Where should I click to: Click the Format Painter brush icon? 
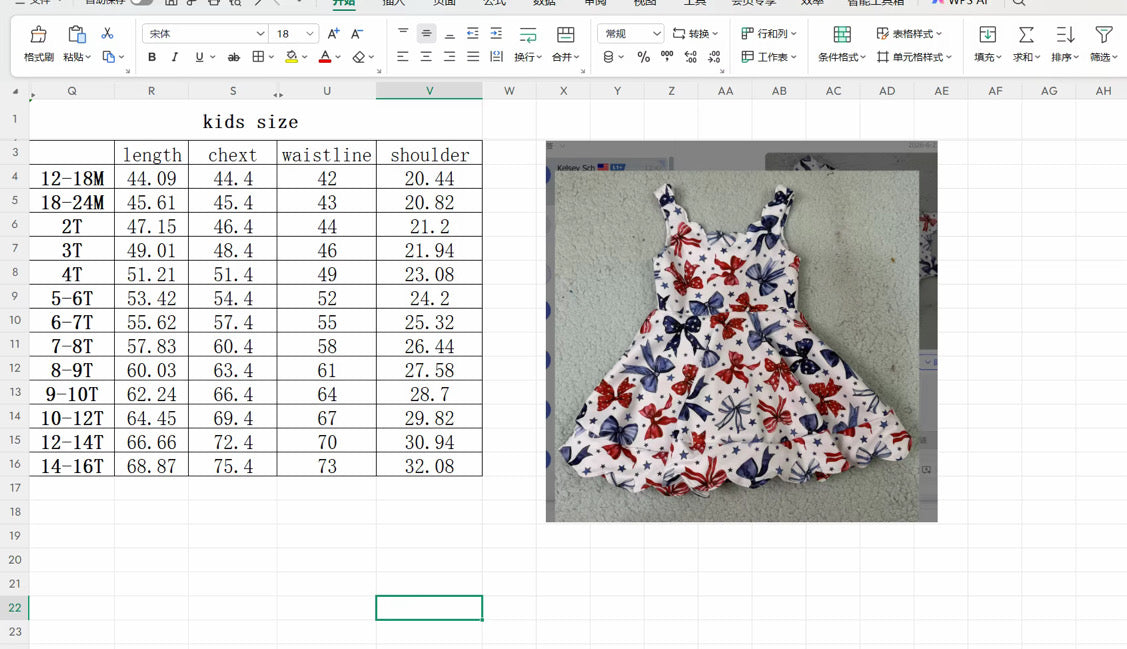point(38,34)
